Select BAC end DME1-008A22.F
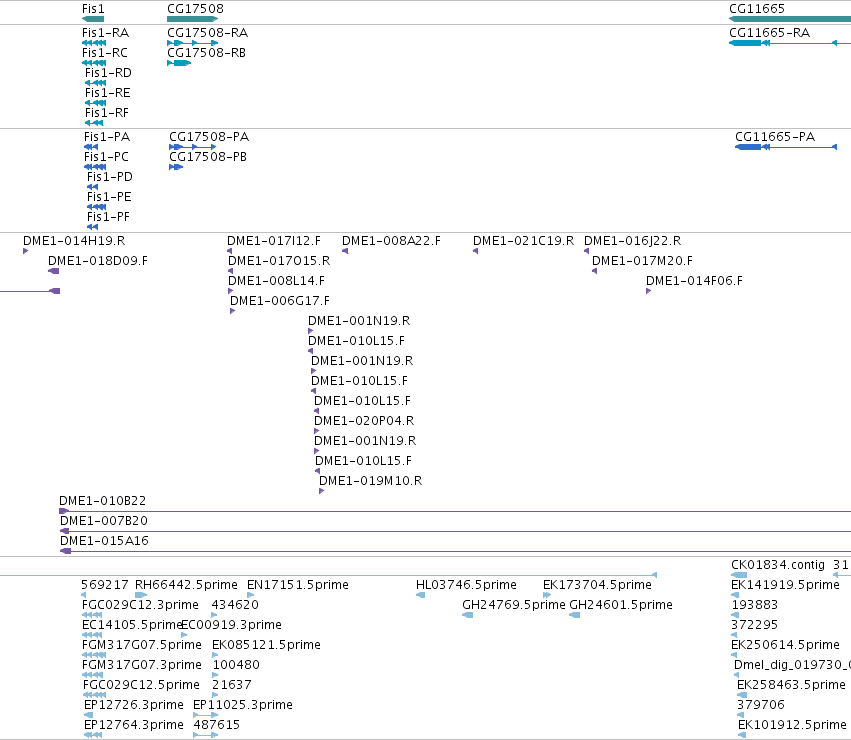This screenshot has width=851, height=740. coord(391,241)
